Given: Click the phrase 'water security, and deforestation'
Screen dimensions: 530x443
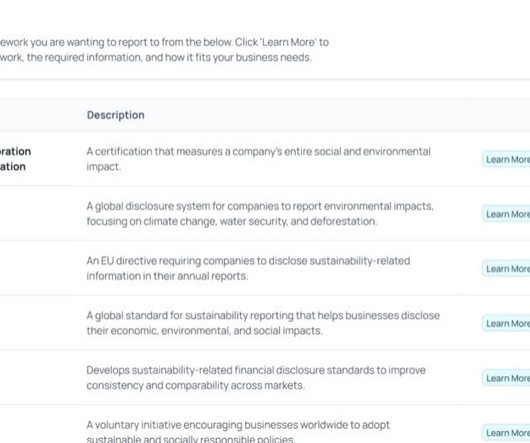Looking at the screenshot, I should pos(298,221).
